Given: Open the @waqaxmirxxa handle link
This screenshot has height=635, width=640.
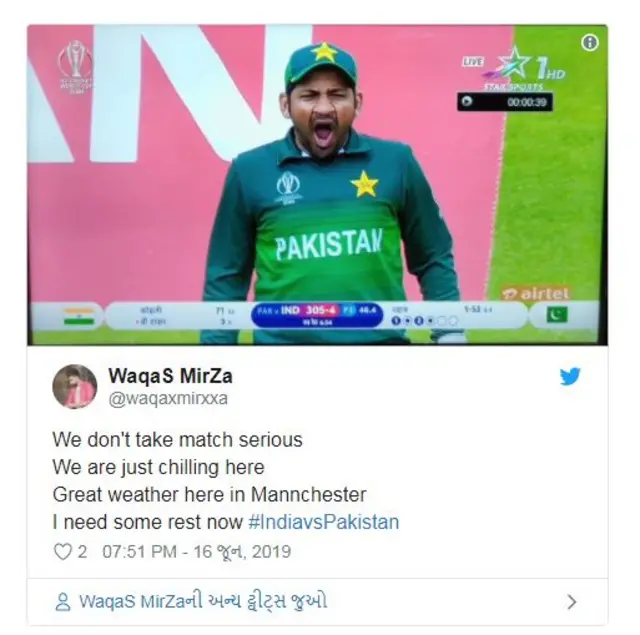Looking at the screenshot, I should pos(168,398).
